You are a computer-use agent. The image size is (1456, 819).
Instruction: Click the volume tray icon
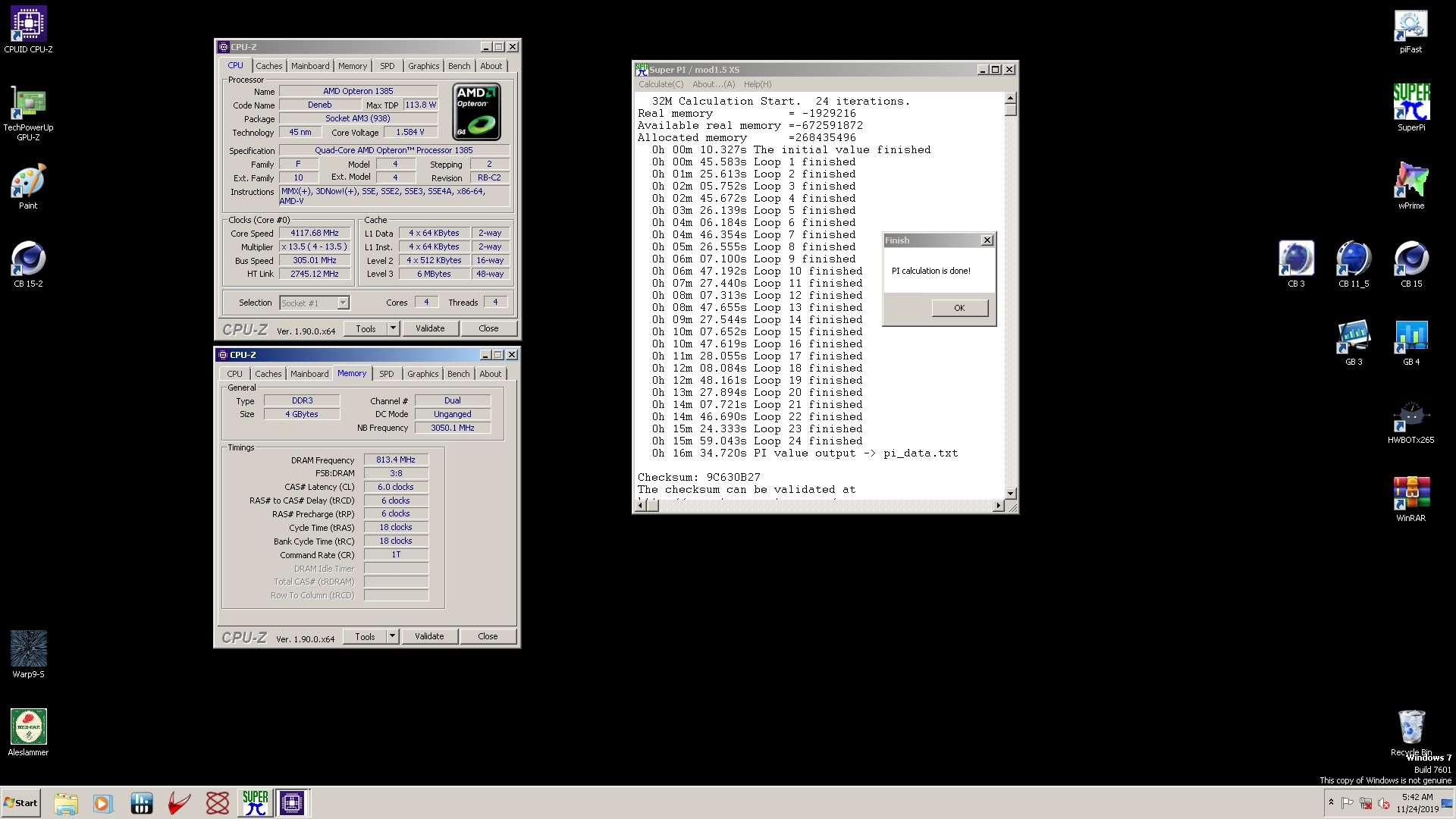[1384, 803]
